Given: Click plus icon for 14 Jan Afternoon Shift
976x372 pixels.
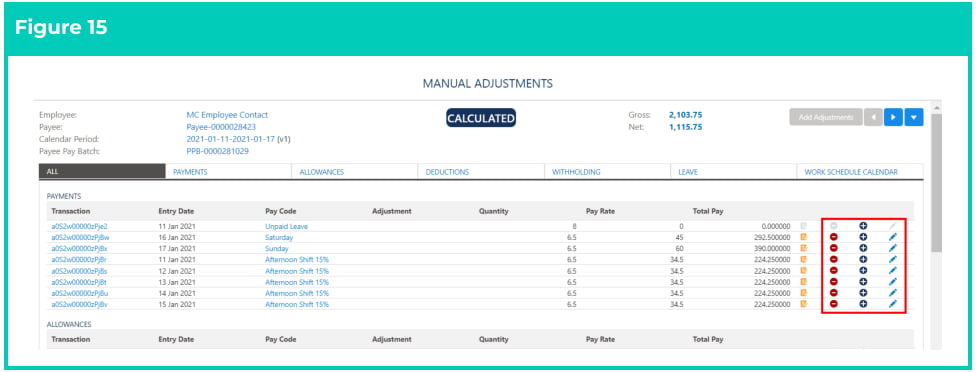Looking at the screenshot, I should pos(863,293).
